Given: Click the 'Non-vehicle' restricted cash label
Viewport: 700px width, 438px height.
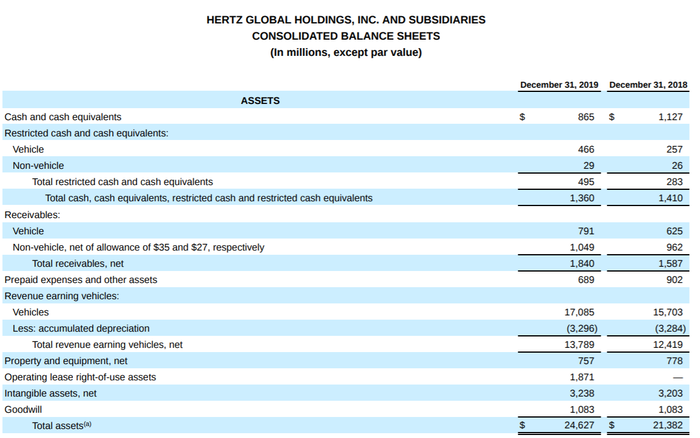Looking at the screenshot, I should click(38, 166).
